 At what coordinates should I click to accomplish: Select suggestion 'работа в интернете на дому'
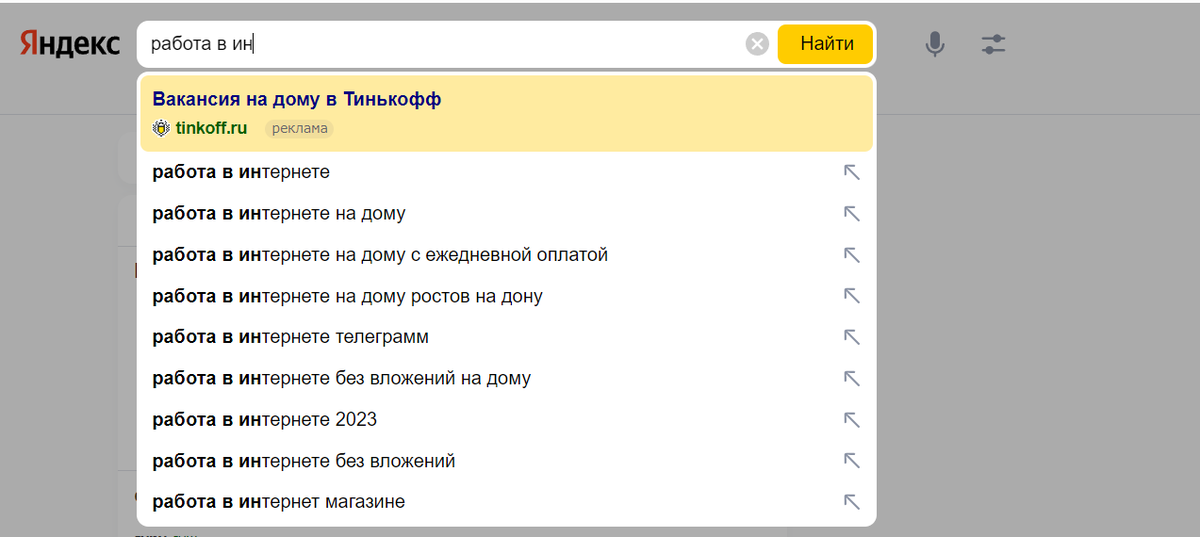[x=506, y=213]
